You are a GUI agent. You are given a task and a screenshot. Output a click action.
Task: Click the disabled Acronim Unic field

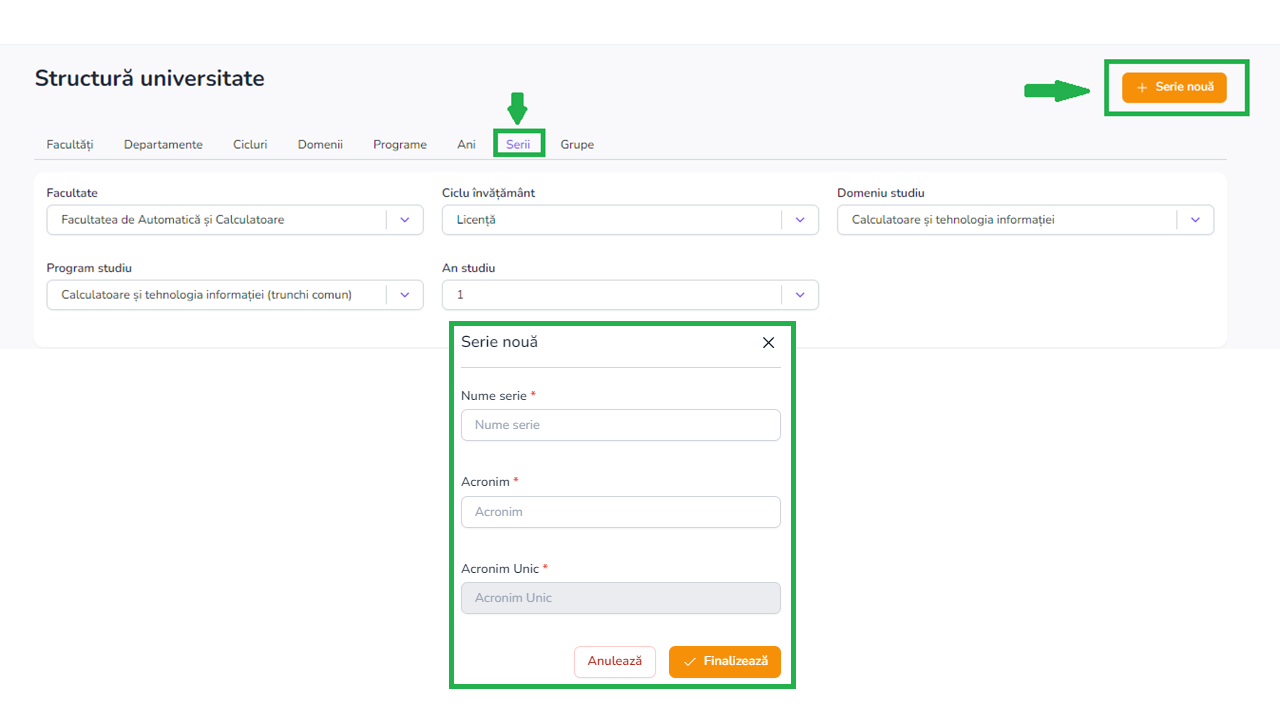(620, 598)
